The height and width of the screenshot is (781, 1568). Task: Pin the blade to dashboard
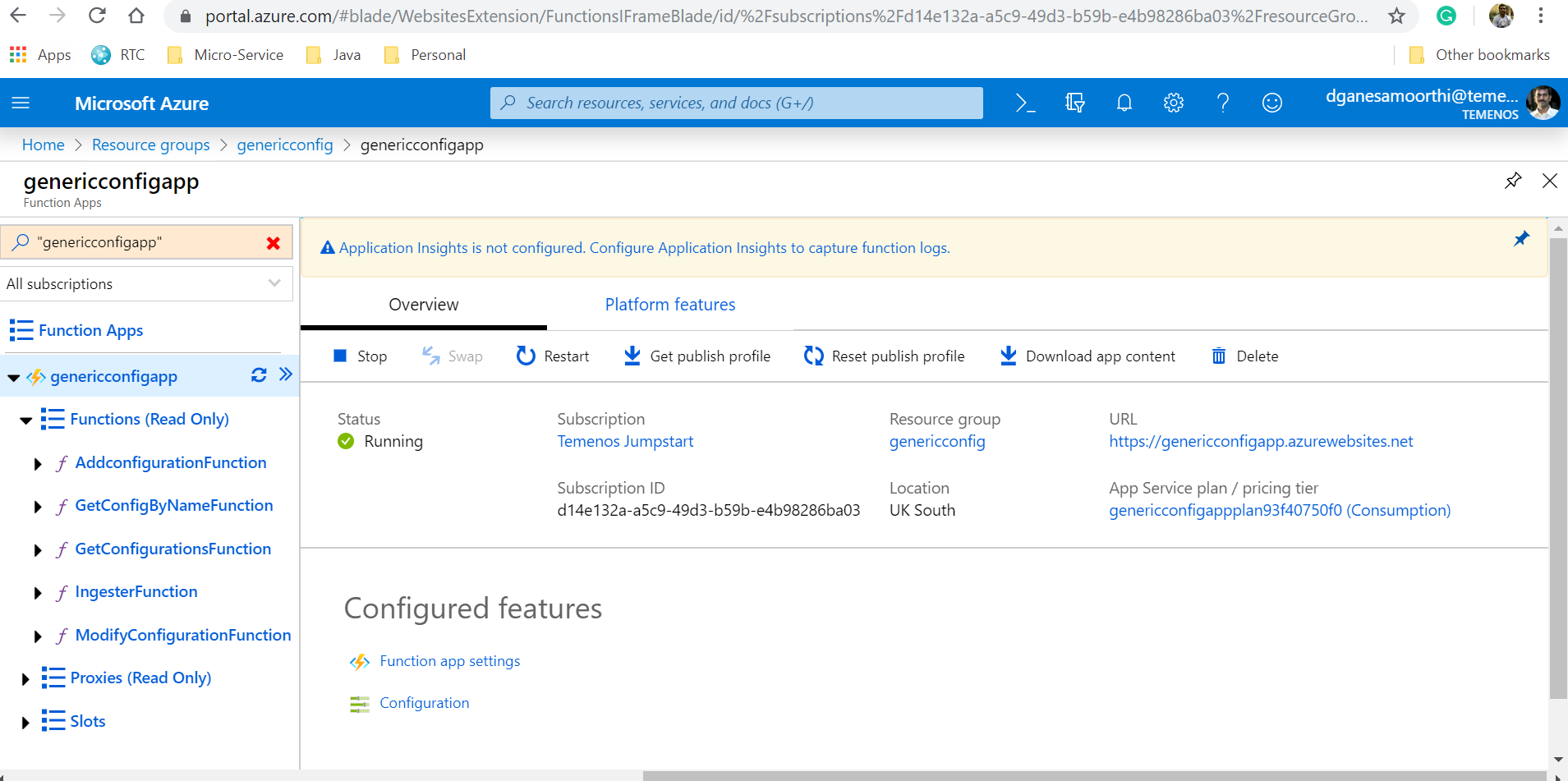coord(1512,181)
